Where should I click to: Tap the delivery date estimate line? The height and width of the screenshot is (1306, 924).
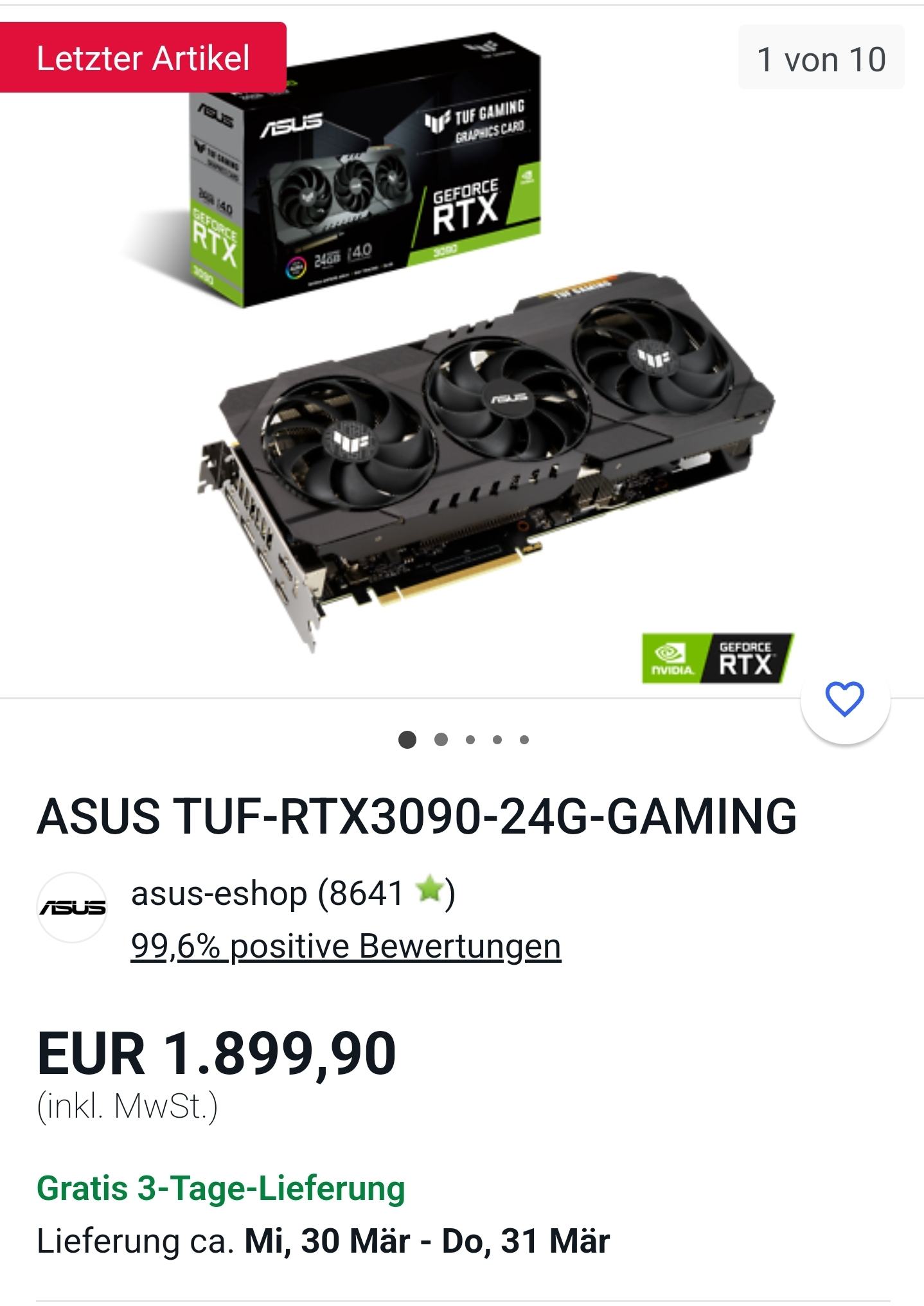[323, 1240]
